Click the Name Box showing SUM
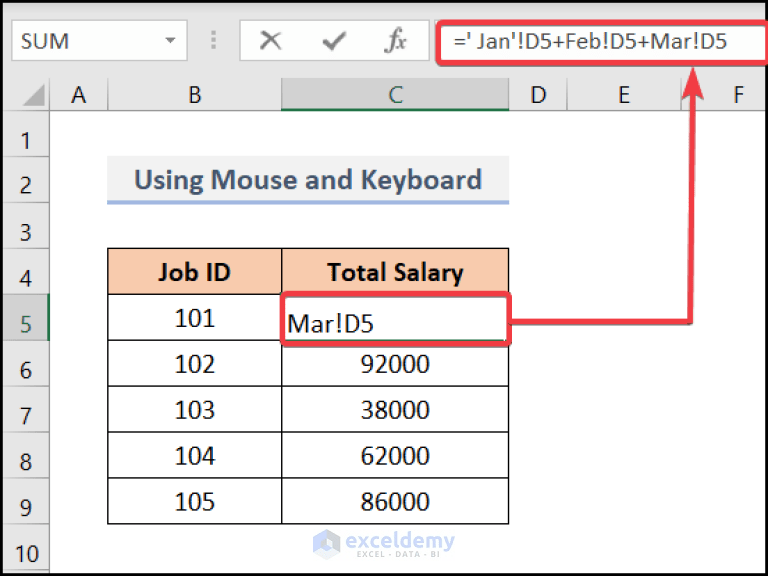The width and height of the screenshot is (768, 576). 99,40
